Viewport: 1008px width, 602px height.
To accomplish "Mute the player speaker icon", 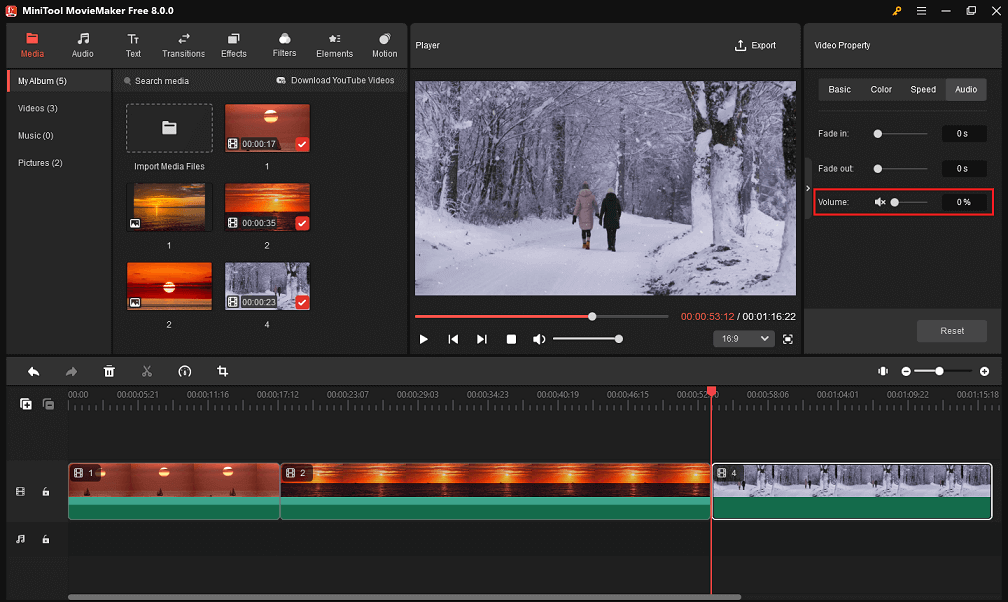I will [539, 339].
